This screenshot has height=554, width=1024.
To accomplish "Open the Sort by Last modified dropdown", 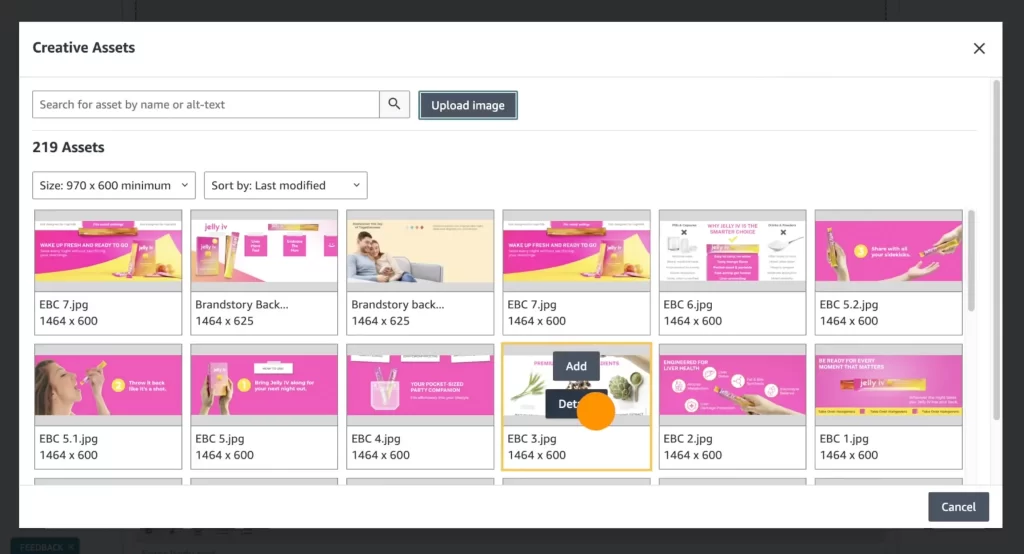I will (285, 186).
